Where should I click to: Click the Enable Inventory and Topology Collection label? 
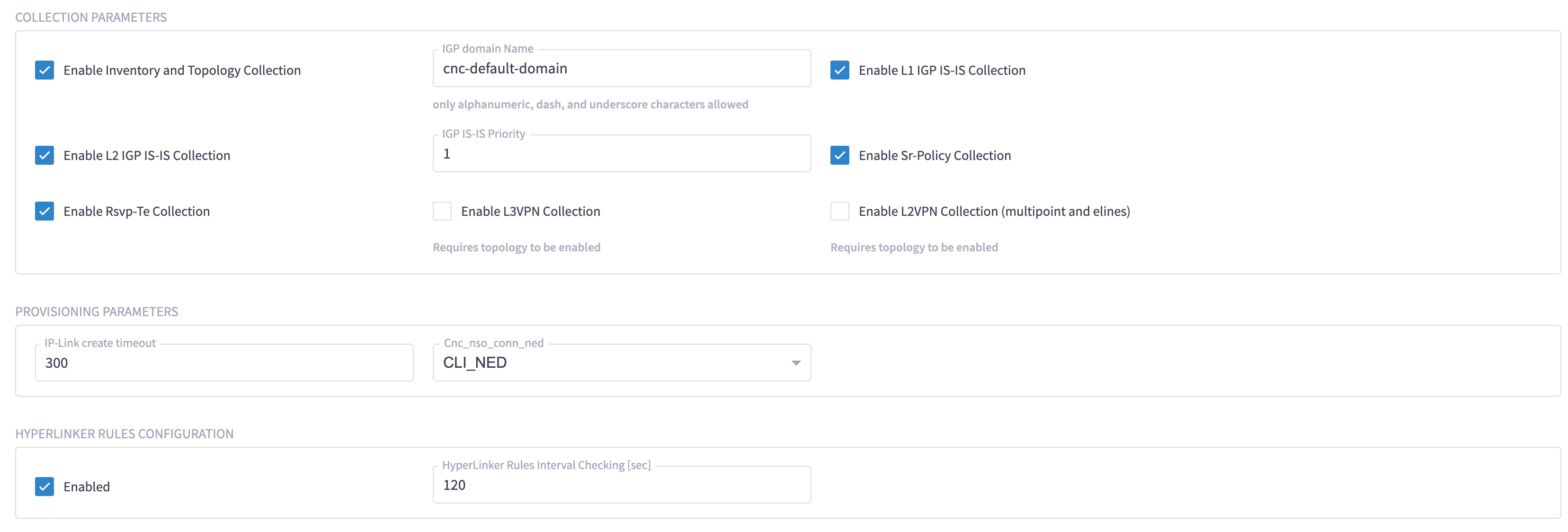[182, 71]
